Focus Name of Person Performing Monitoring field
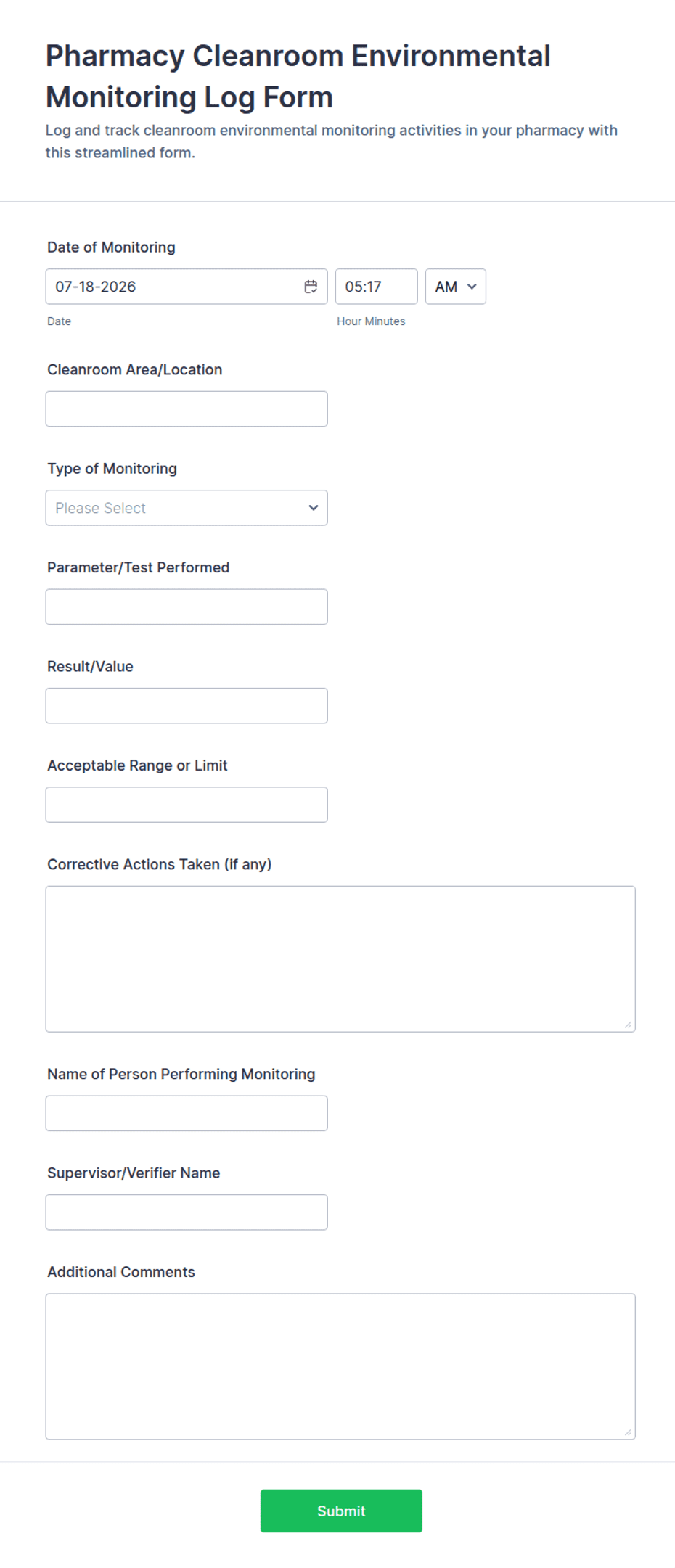 (x=187, y=1113)
